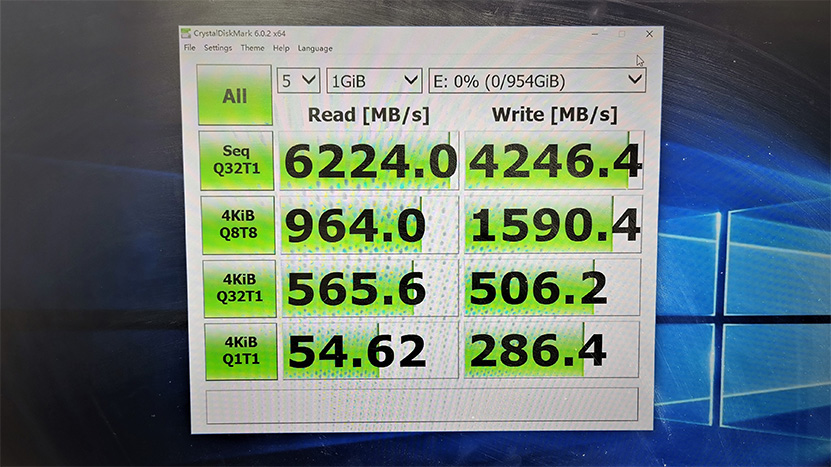831x467 pixels.
Task: Start the Seq Q32T1 test
Action: 236,160
